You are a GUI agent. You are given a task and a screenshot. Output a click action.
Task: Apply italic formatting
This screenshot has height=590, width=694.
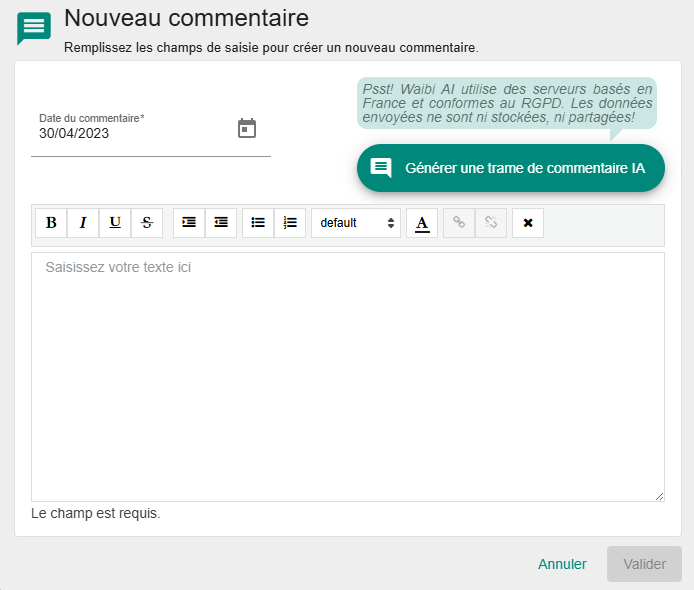[83, 223]
